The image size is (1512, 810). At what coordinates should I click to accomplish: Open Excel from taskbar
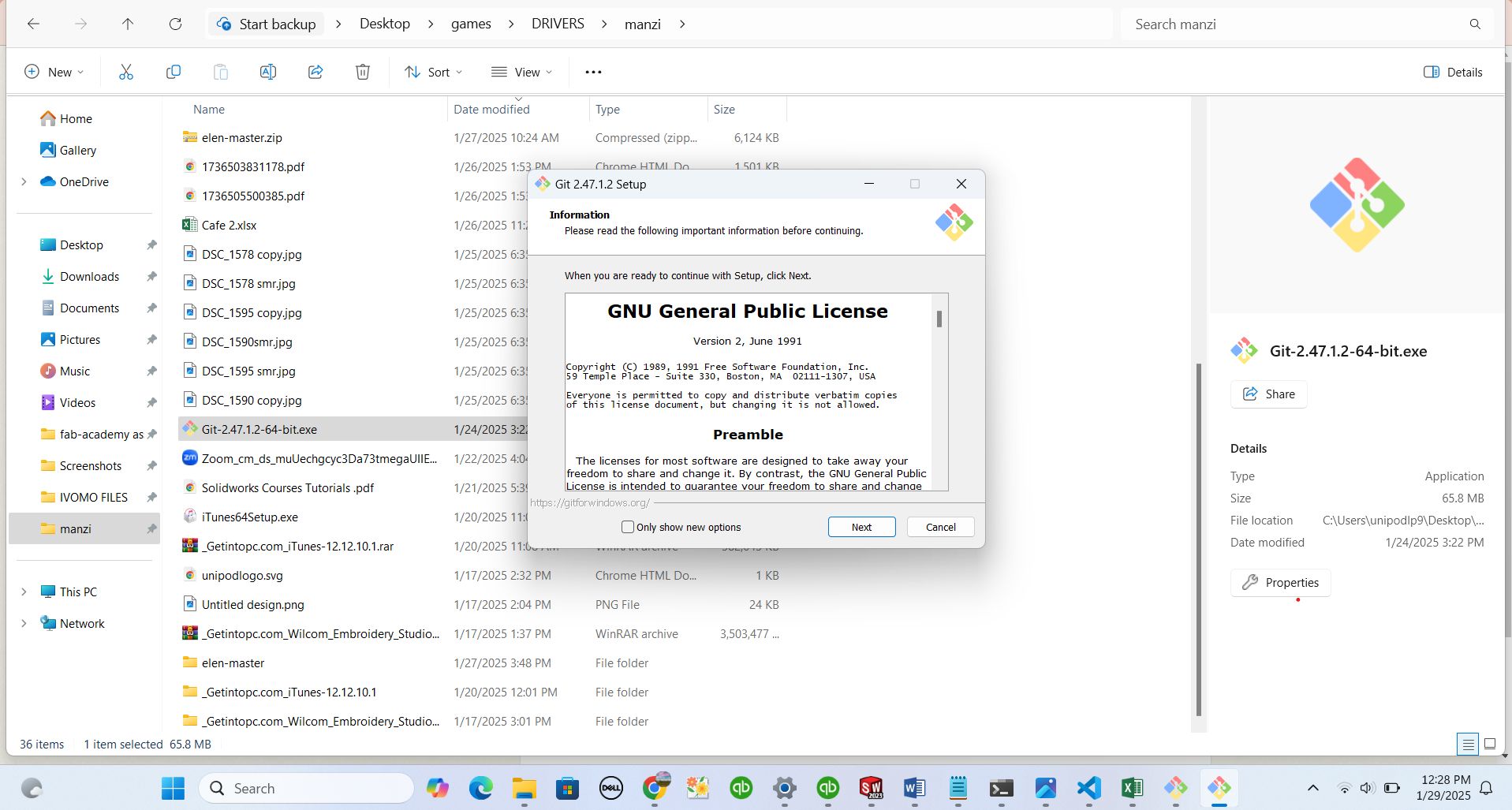(x=1132, y=787)
